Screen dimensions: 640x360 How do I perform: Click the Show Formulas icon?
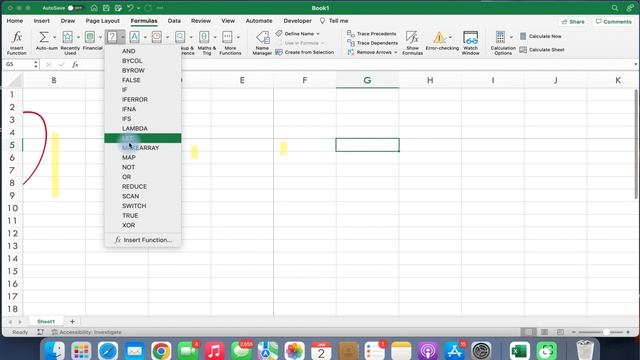coord(412,38)
